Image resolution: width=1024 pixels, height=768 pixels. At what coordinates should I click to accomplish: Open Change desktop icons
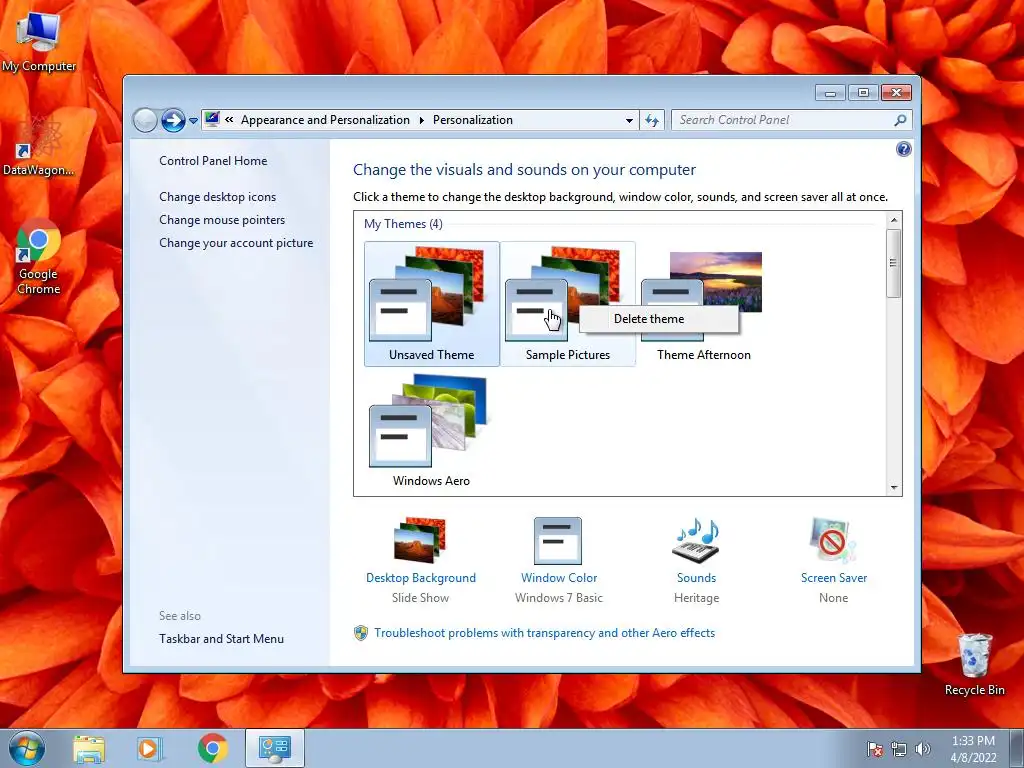pos(217,197)
